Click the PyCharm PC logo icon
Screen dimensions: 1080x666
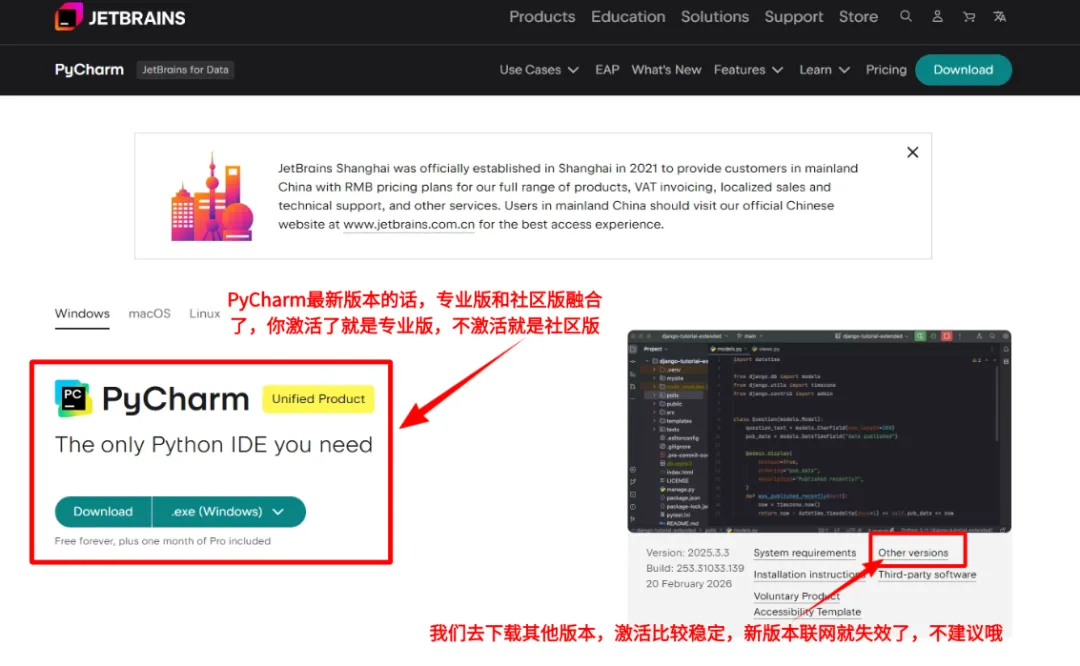73,398
